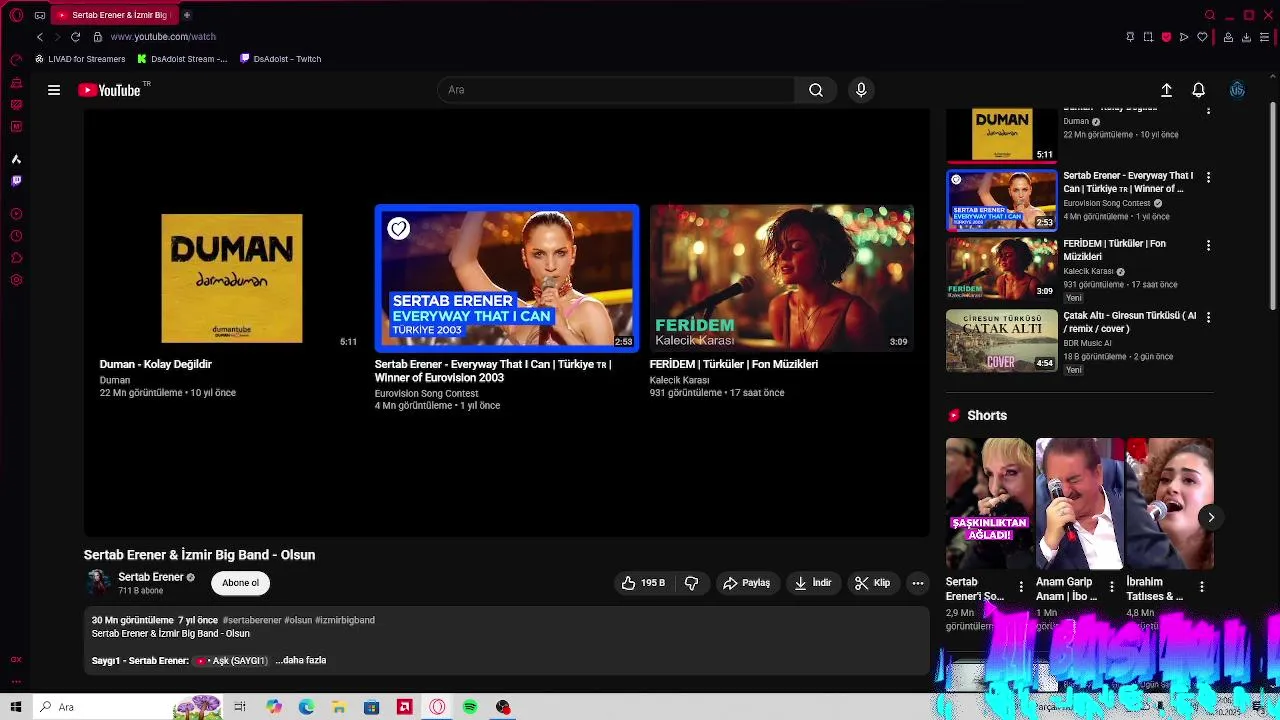Go back with the browser back arrow
The width and height of the screenshot is (1280, 720).
click(x=40, y=37)
